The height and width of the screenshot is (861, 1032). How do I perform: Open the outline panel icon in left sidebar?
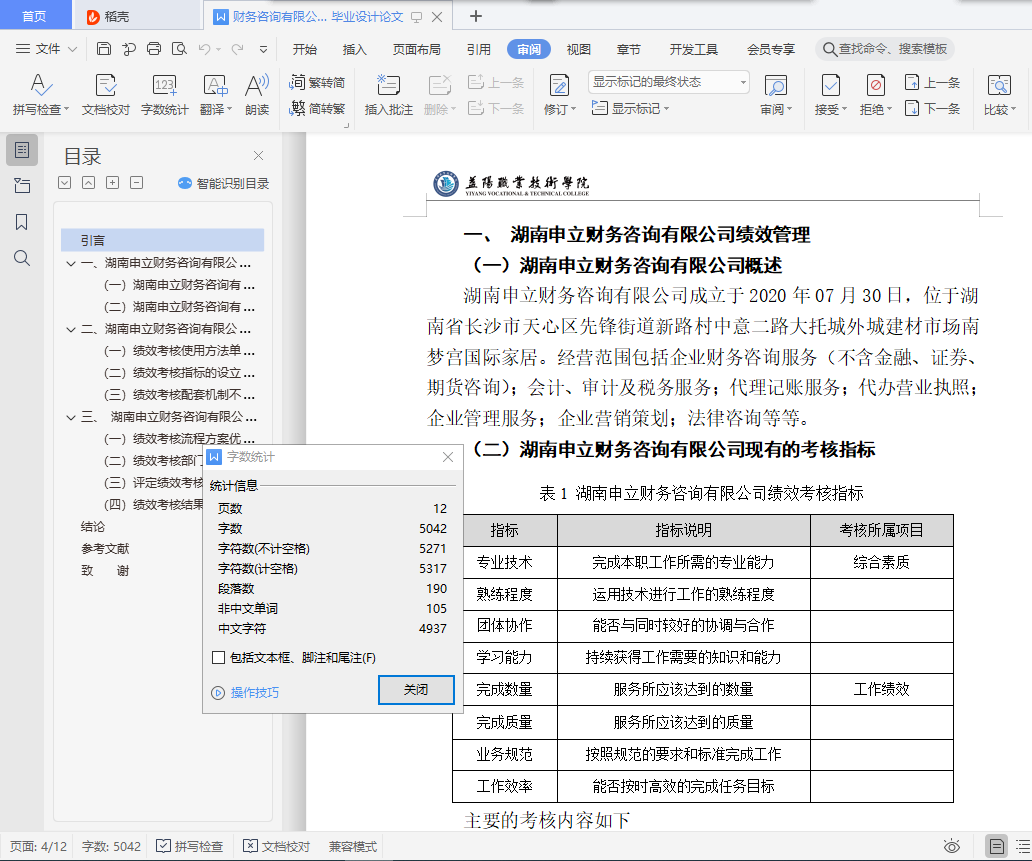click(x=22, y=150)
